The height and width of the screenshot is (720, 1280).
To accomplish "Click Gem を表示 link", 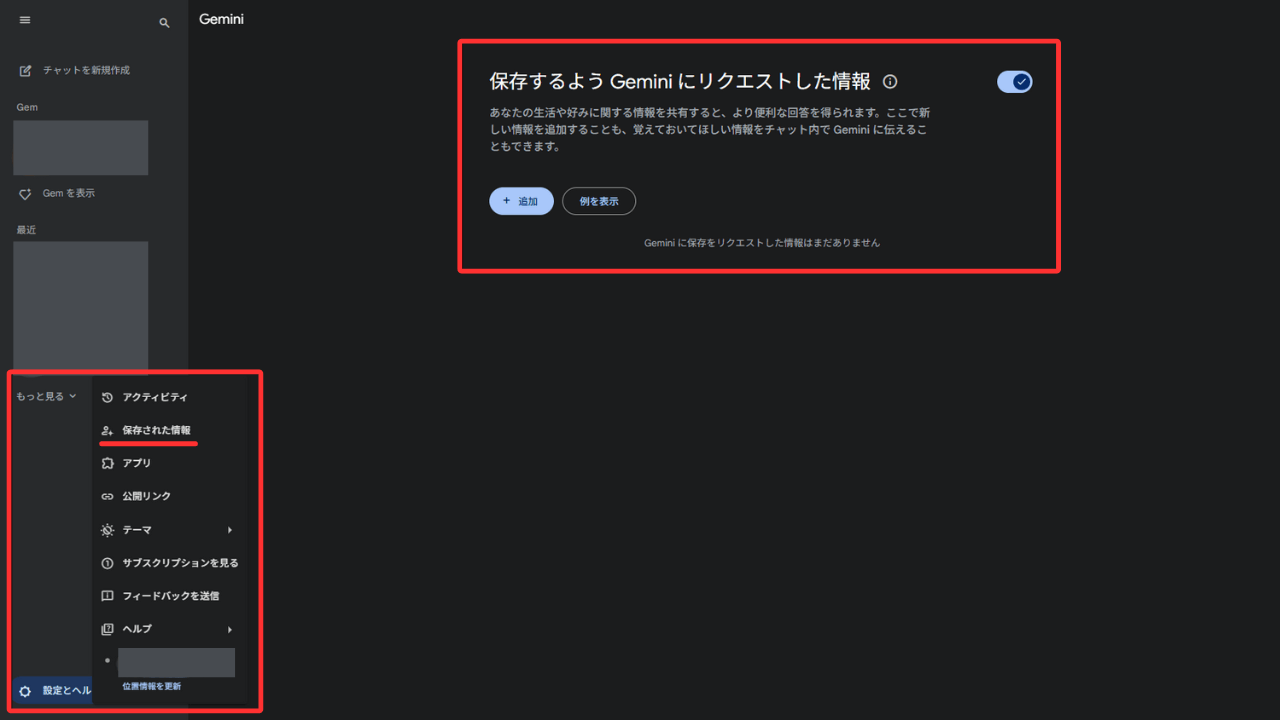I will (69, 193).
